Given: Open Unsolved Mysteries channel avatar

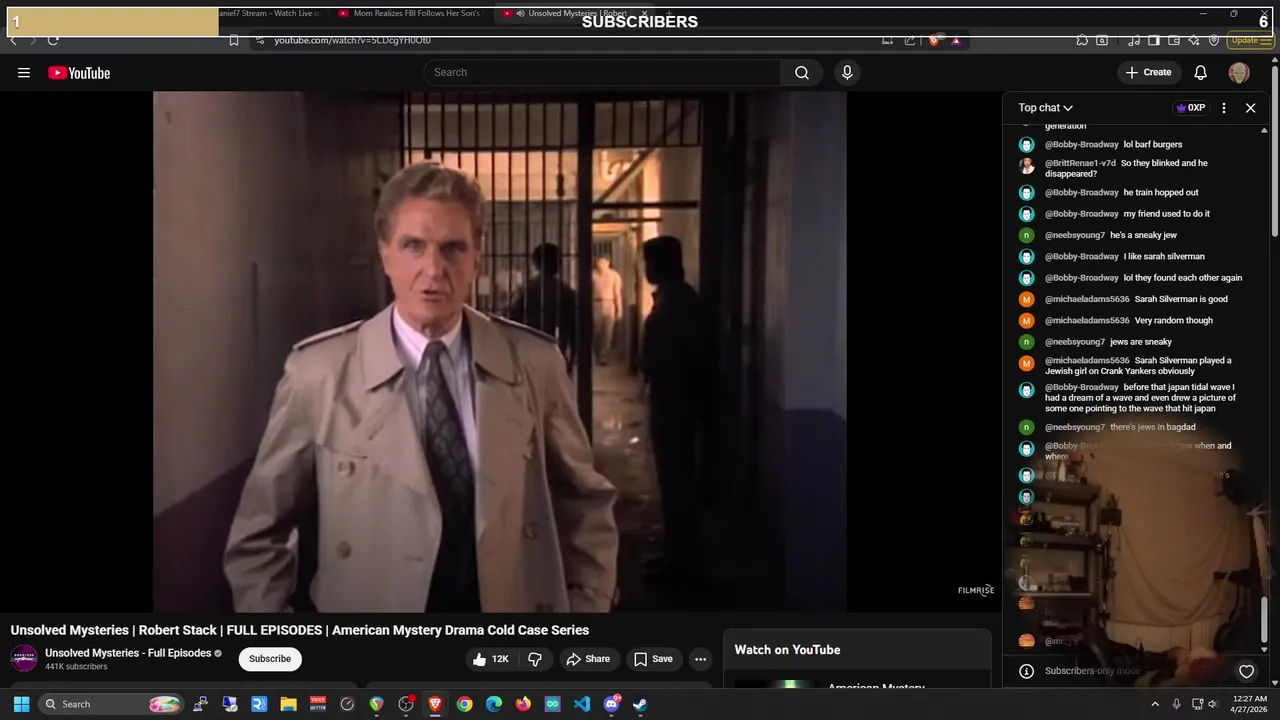Looking at the screenshot, I should pos(24,658).
